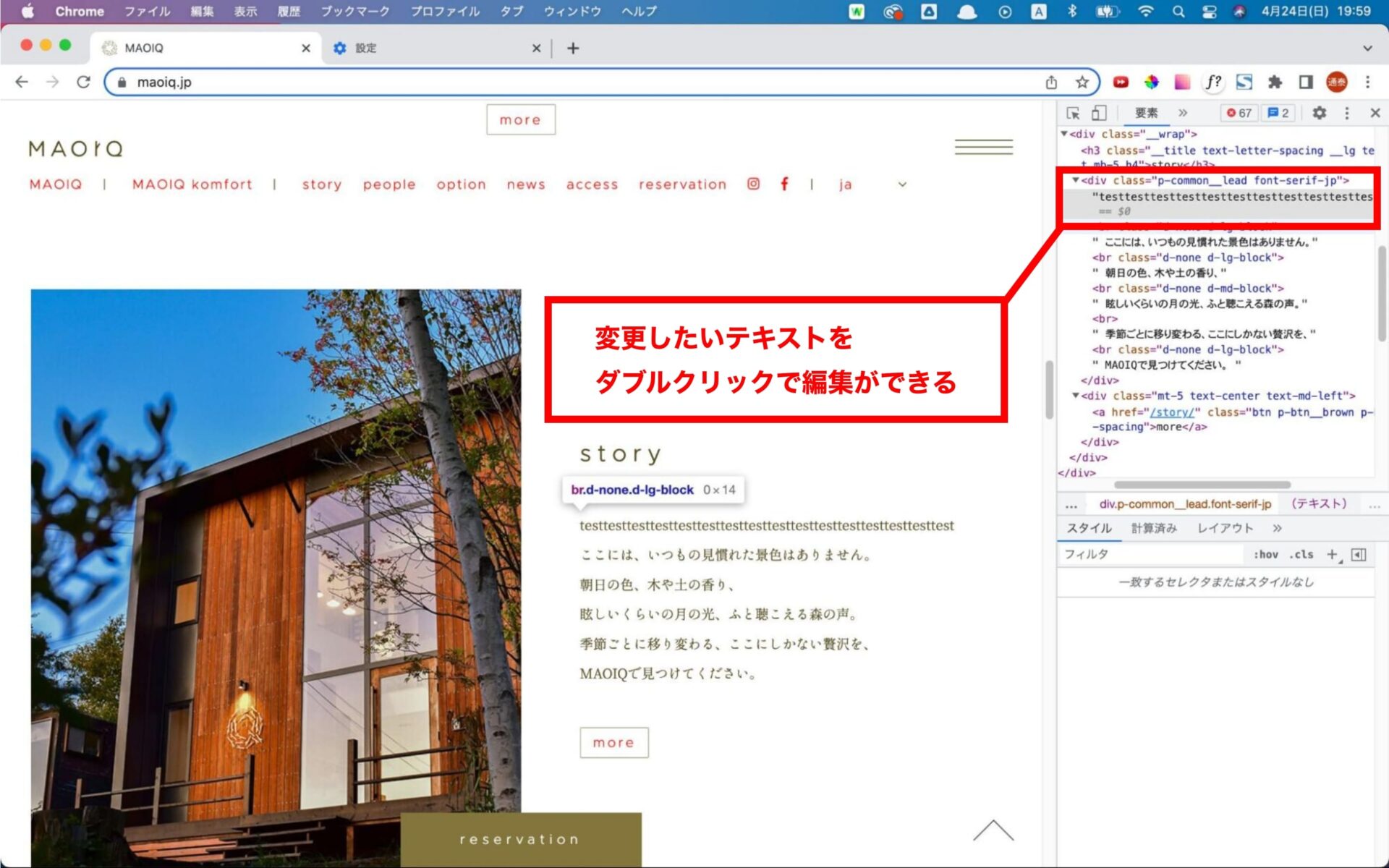Open the Spotlight search icon
1389x868 pixels.
point(1178,11)
